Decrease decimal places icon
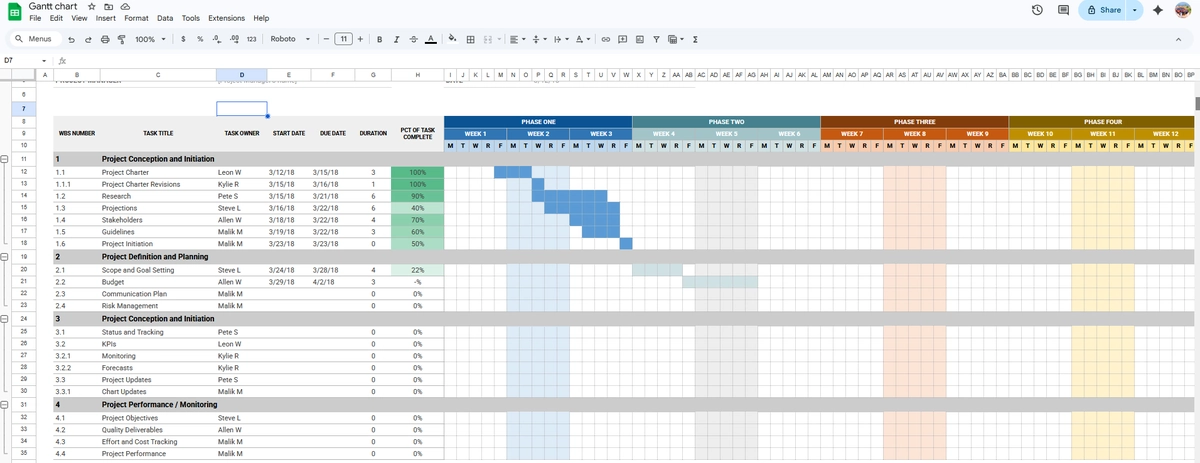The width and height of the screenshot is (1200, 463). pyautogui.click(x=217, y=39)
